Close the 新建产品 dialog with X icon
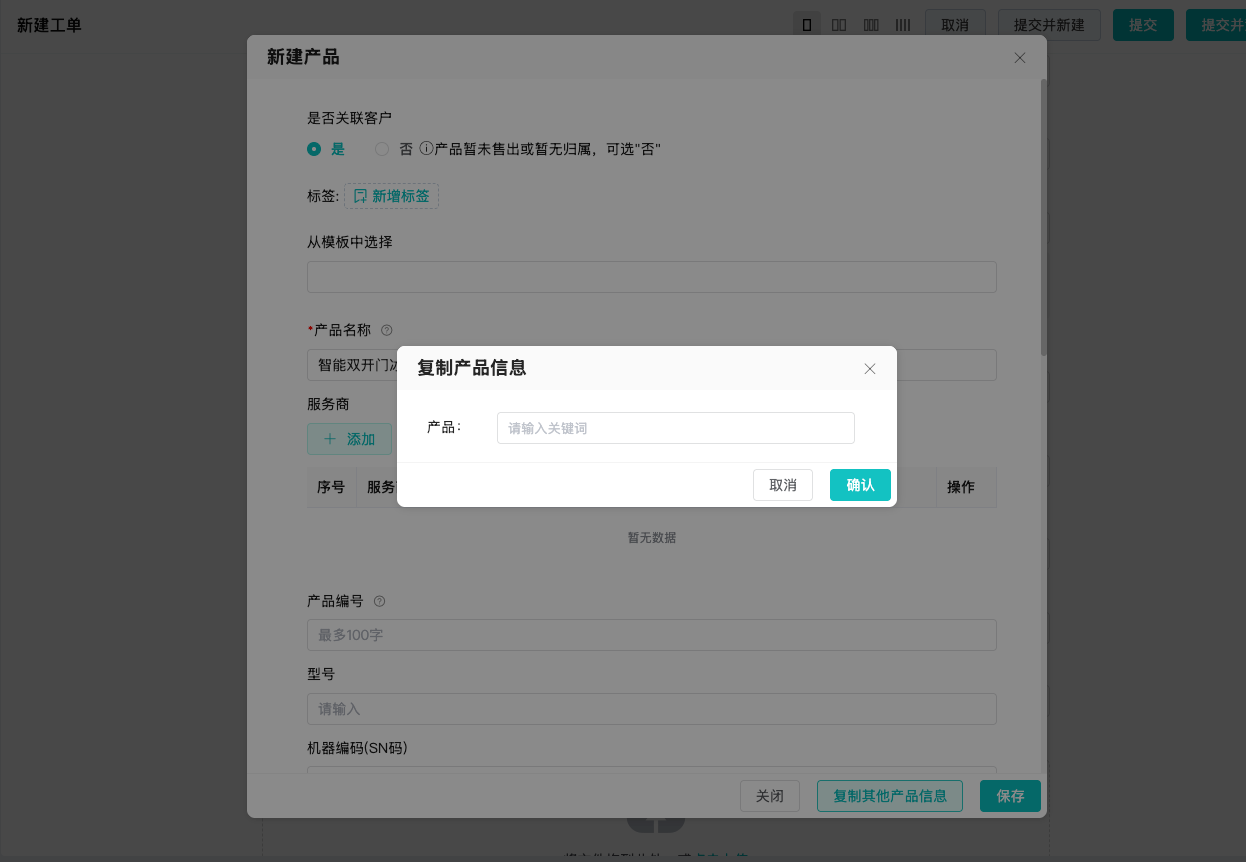The width and height of the screenshot is (1246, 862). 1020,58
